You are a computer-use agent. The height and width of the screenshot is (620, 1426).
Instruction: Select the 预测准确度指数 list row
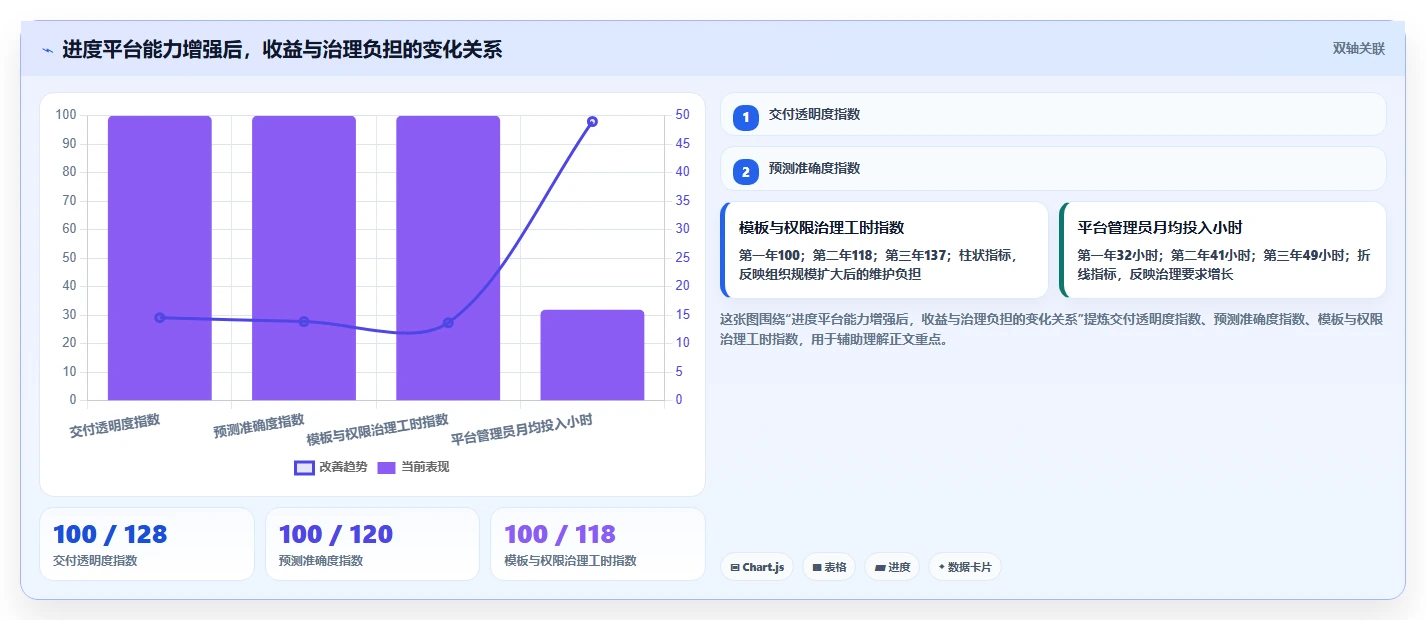pos(1053,169)
